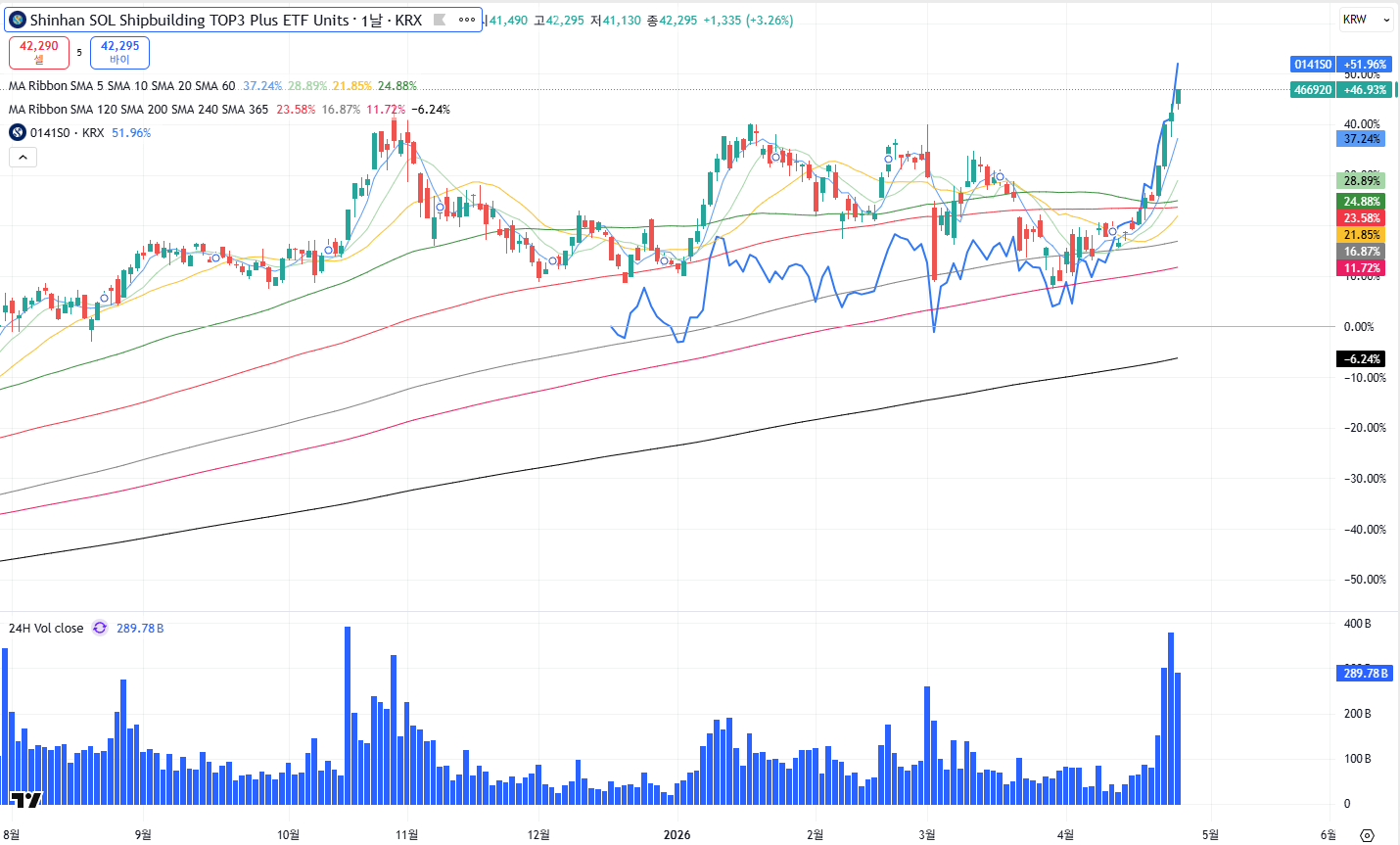Viewport: 1400px width, 845px height.
Task: Click the 0141S0 comparison symbol logo
Action: click(18, 133)
